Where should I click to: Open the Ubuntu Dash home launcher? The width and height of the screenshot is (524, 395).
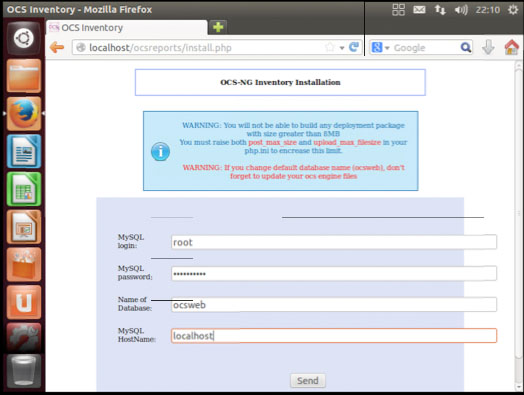click(24, 38)
